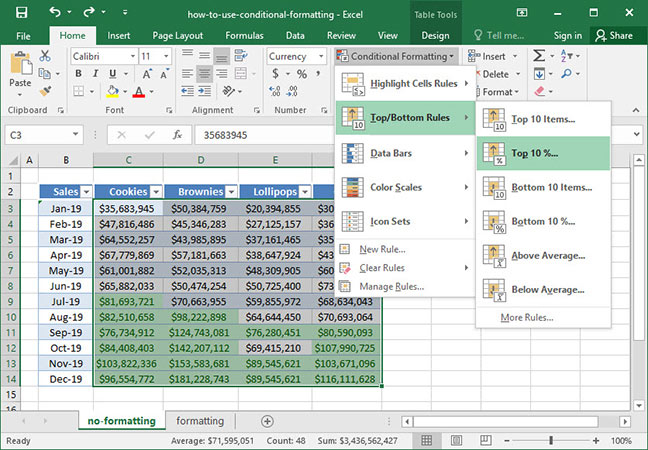The width and height of the screenshot is (648, 450).
Task: Open Highlight Cells Rules submenu
Action: pos(405,84)
